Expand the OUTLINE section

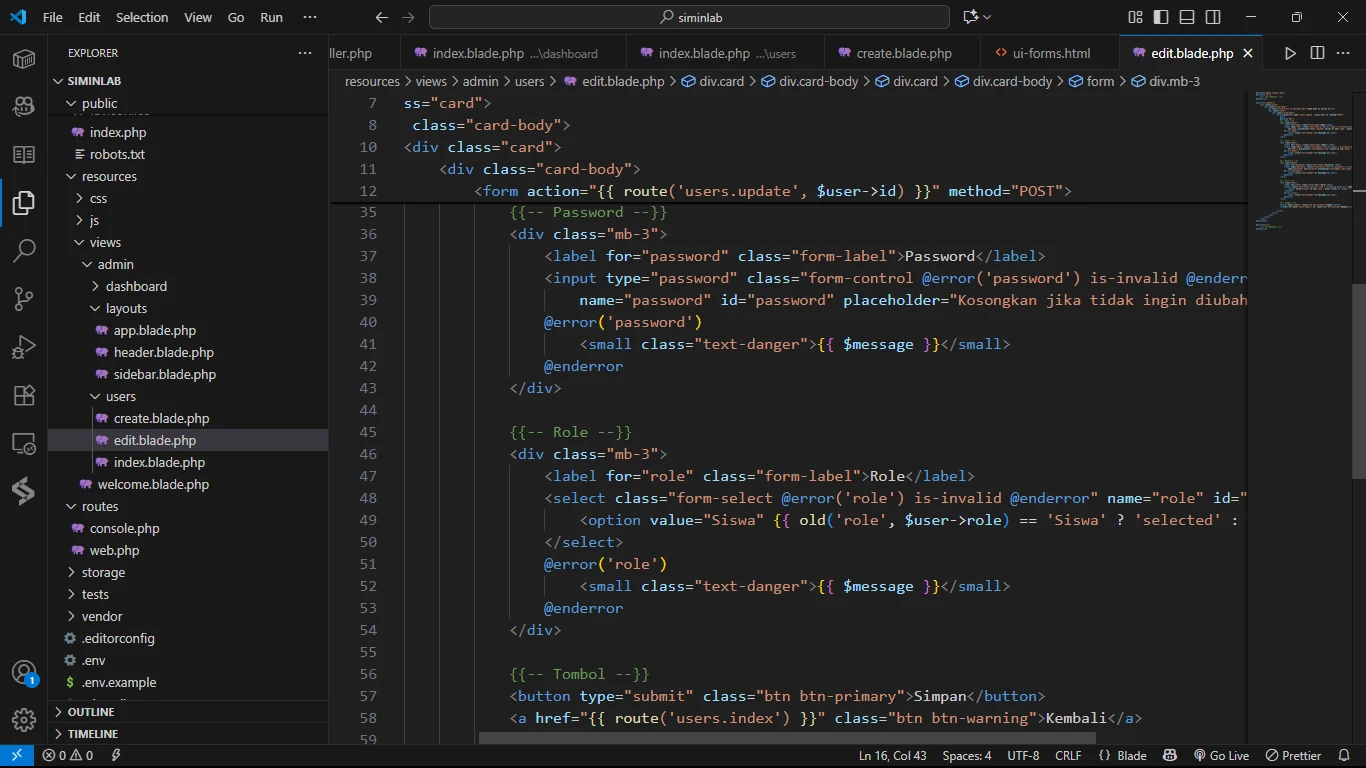click(x=91, y=712)
